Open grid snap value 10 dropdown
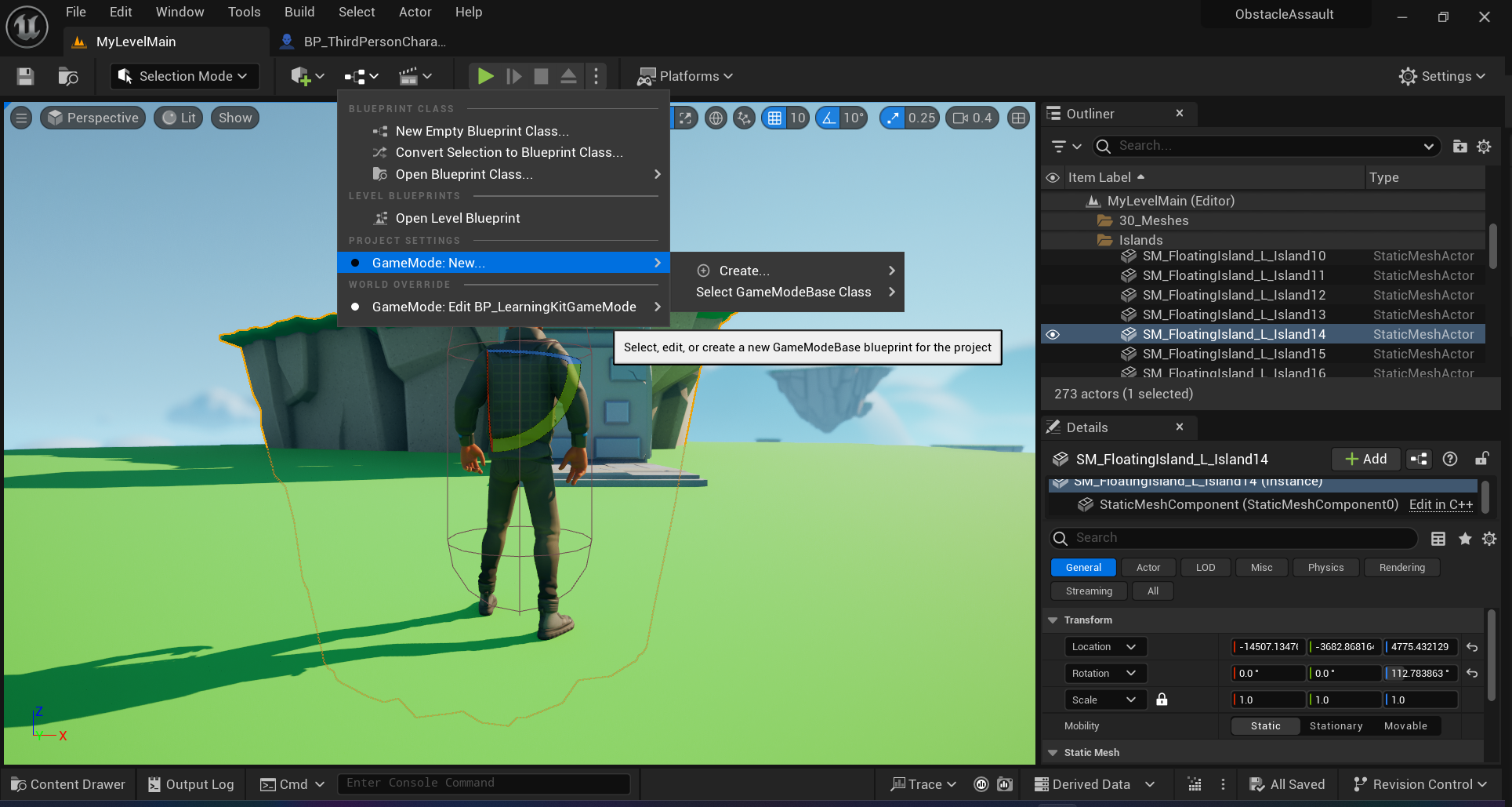Viewport: 1512px width, 807px height. pos(798,118)
